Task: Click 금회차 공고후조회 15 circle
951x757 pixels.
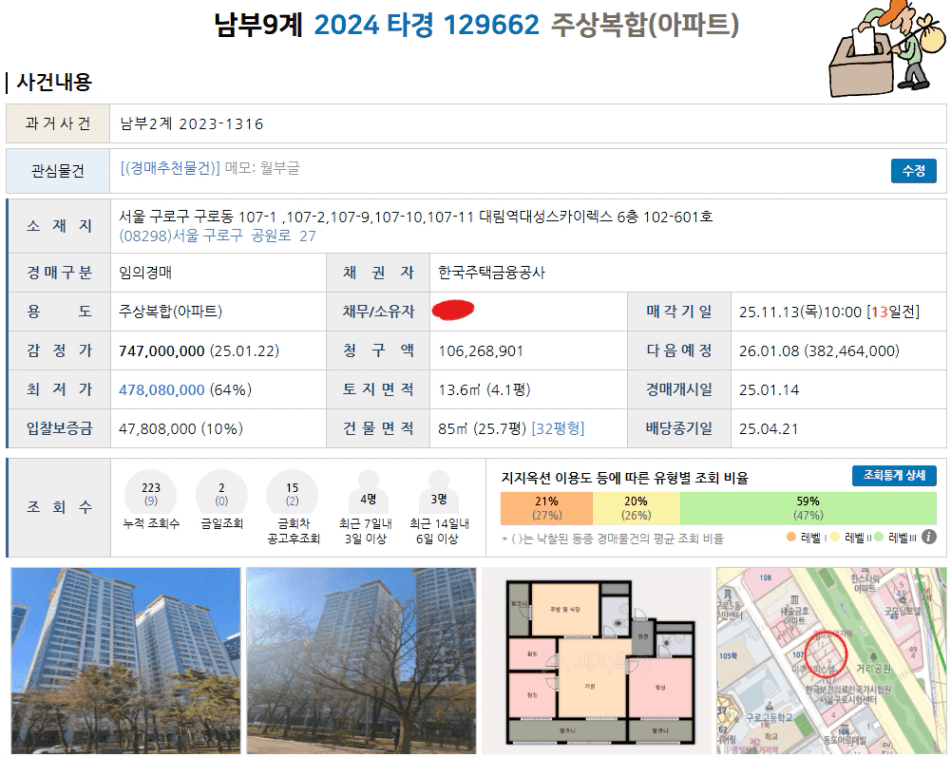Action: point(292,494)
